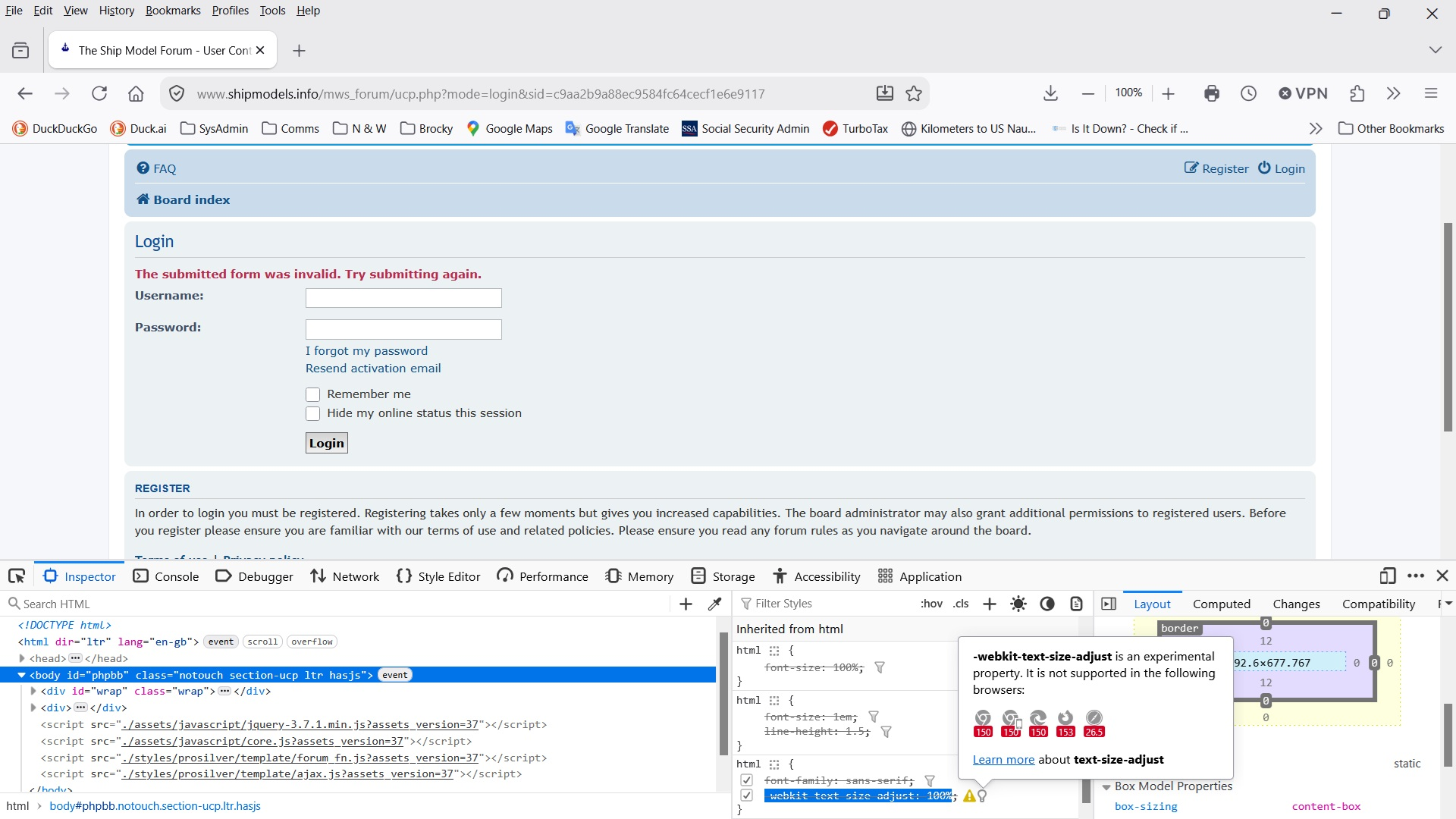
Task: Show more bookmarks with the double chevron
Action: (1316, 128)
